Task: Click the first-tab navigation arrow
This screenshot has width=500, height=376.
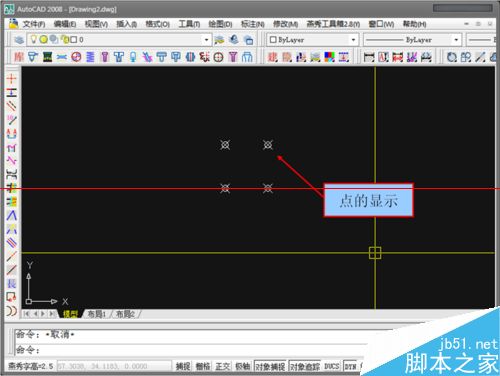Action: [27, 314]
